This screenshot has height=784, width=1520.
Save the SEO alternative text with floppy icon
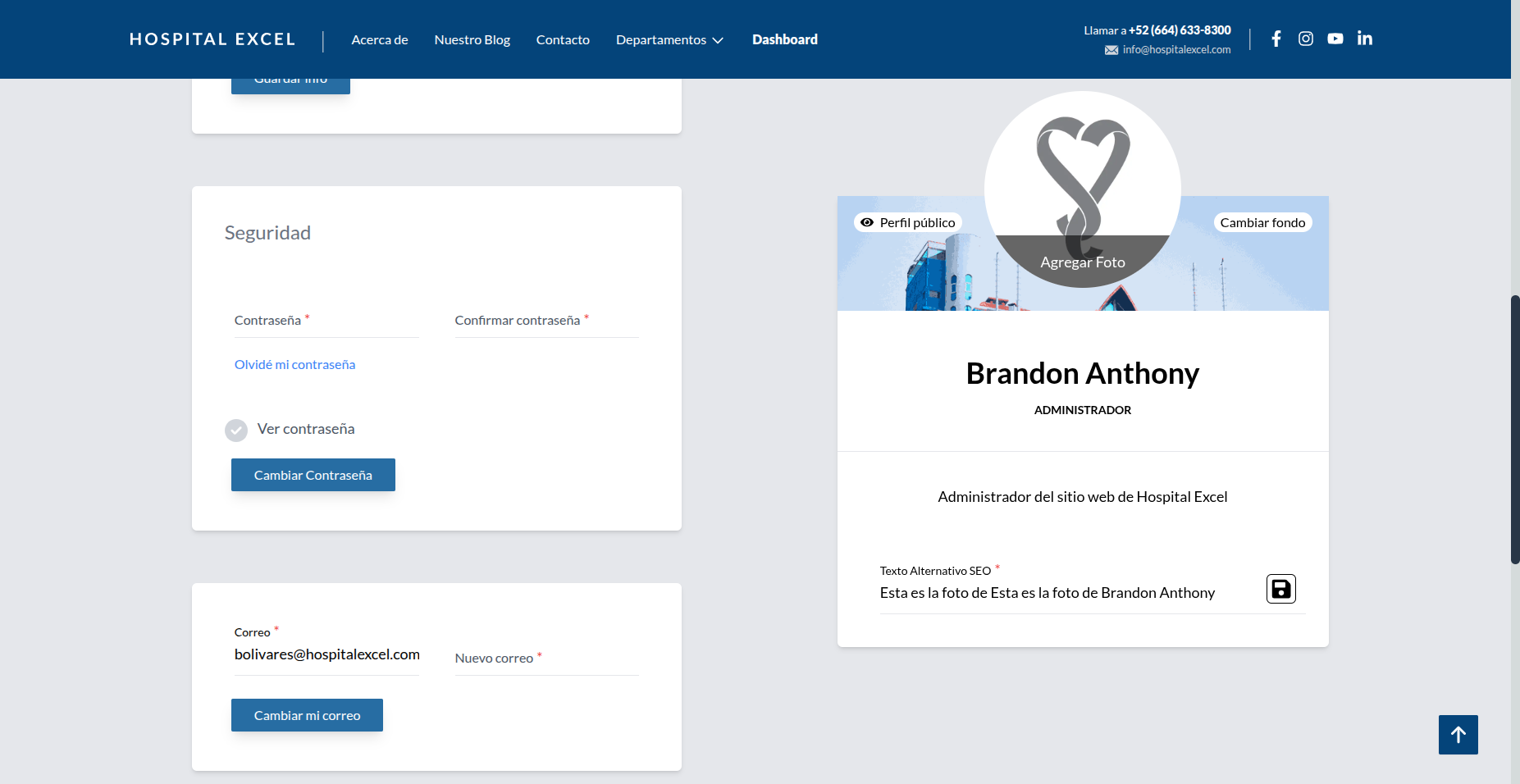click(x=1280, y=589)
